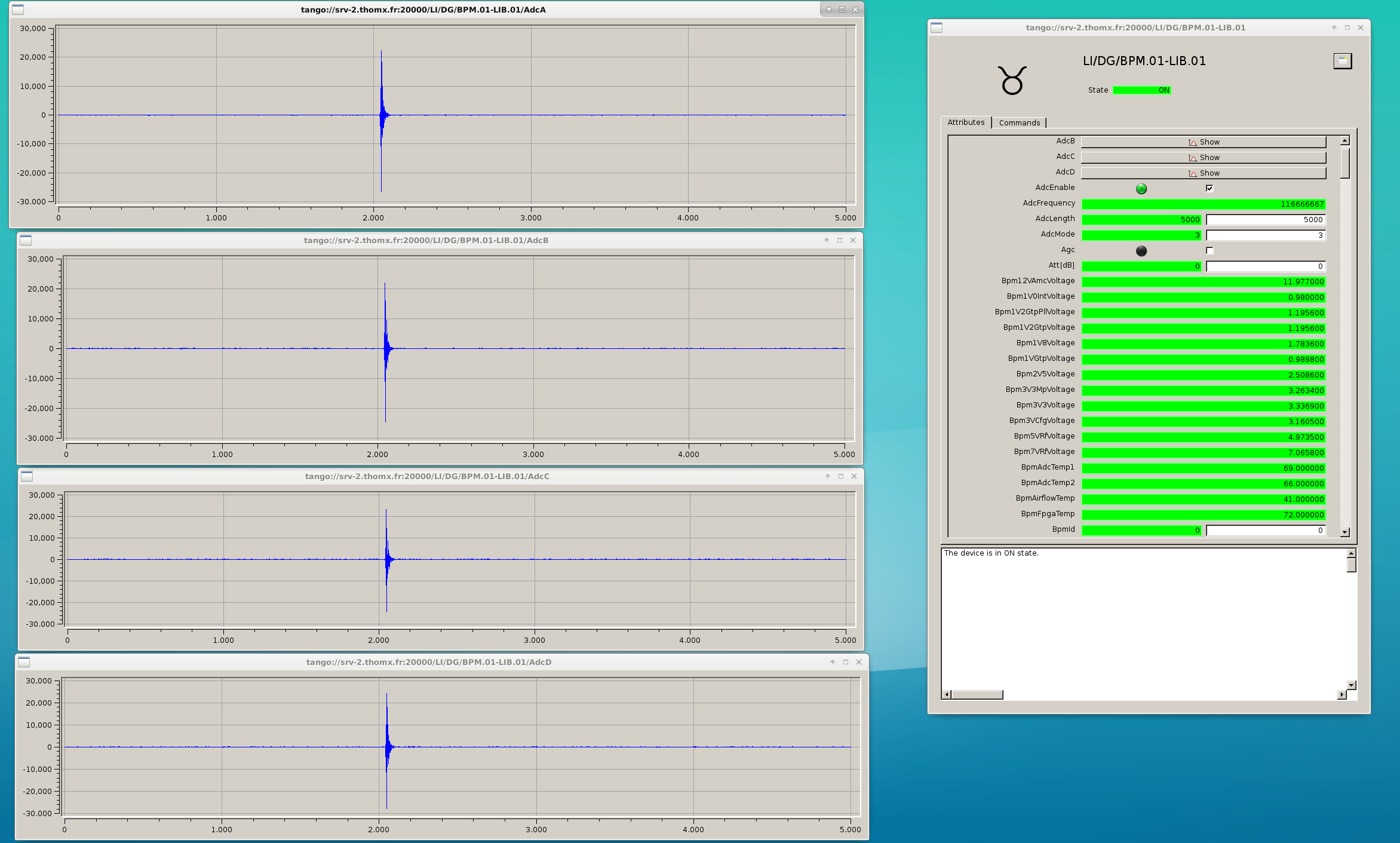Click the small button beside the device name

coord(1342,61)
